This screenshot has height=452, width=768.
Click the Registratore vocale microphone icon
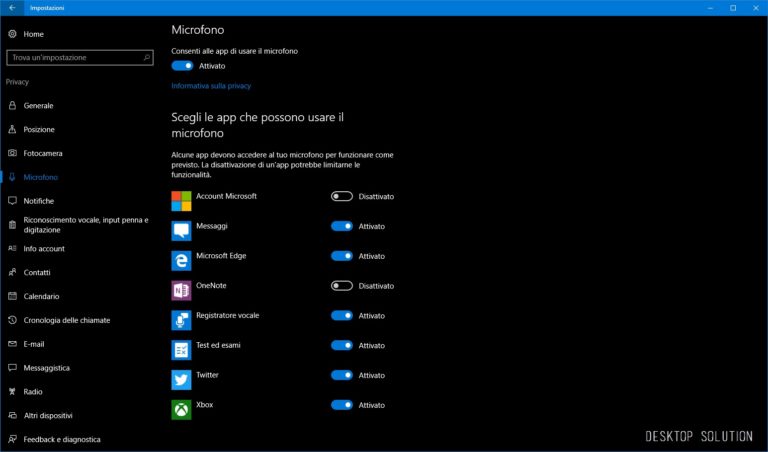(x=181, y=320)
